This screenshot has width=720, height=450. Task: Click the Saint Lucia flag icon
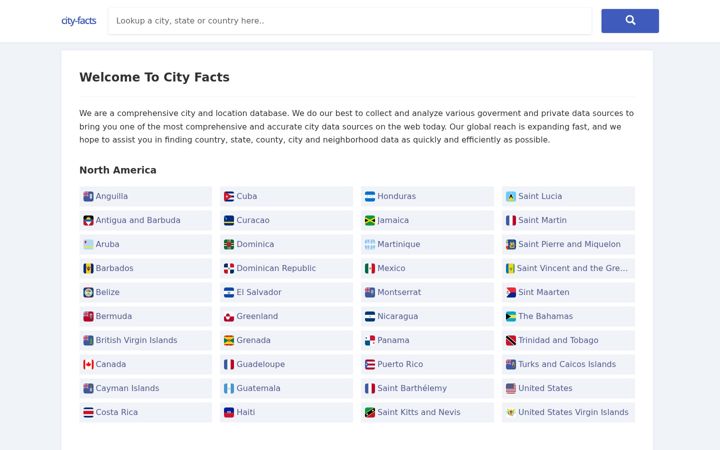(x=511, y=197)
